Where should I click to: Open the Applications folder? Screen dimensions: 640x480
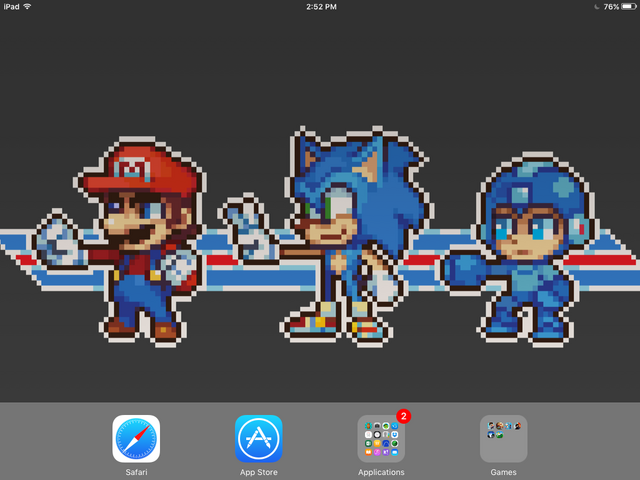click(x=381, y=439)
